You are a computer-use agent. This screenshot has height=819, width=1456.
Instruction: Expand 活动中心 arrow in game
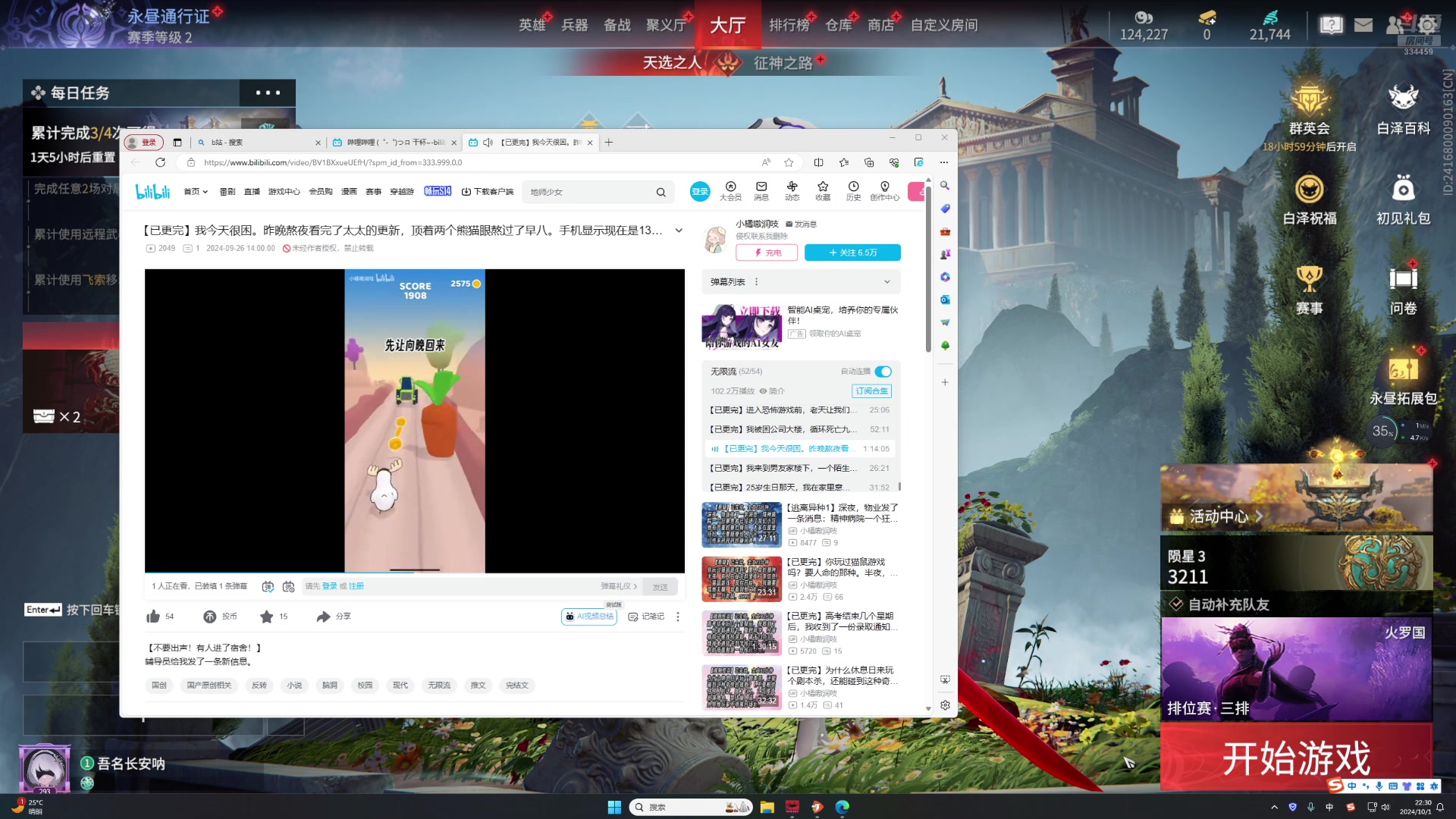click(1260, 516)
